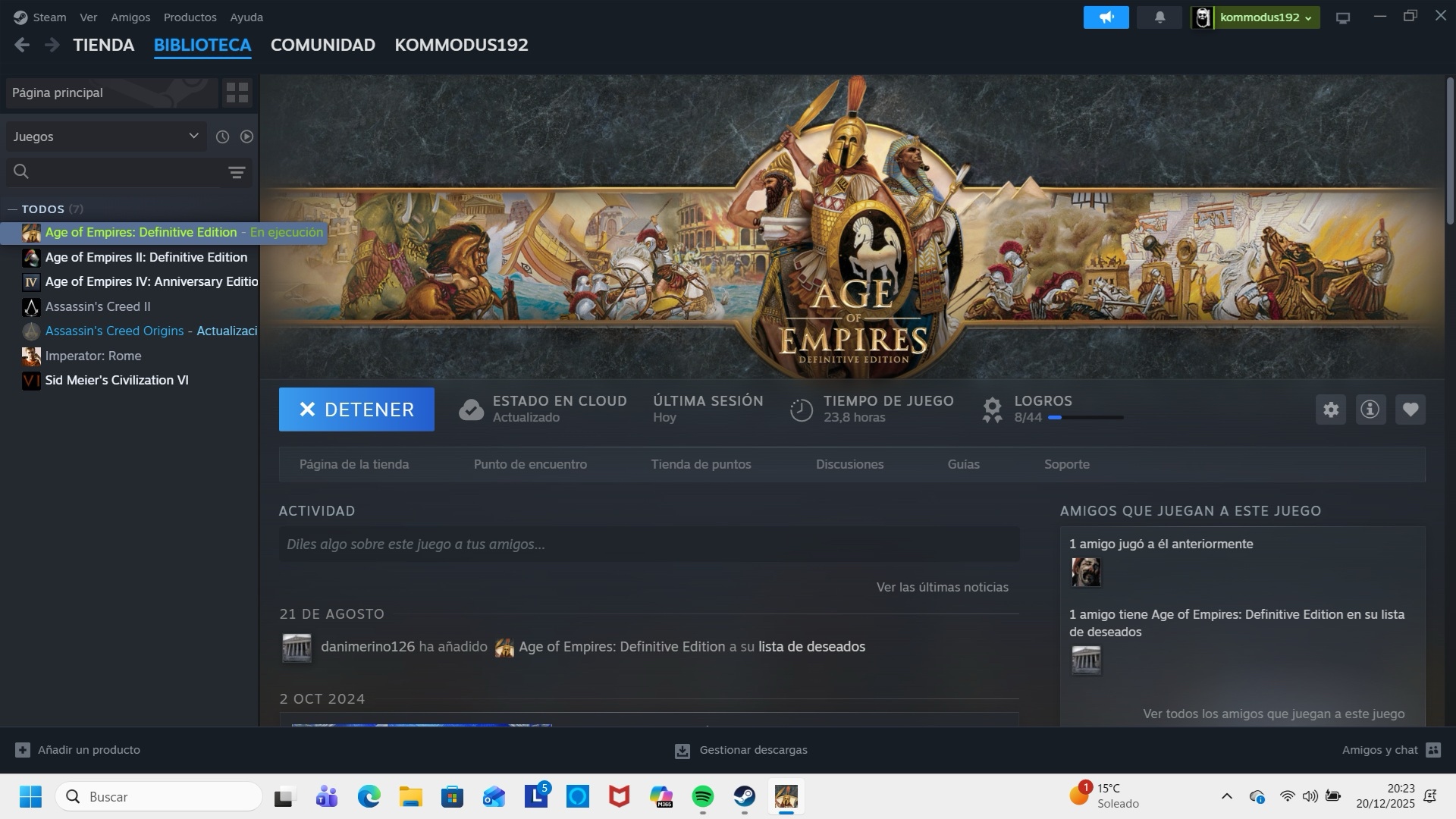Screen dimensions: 1456x819
Task: Click the Logros achievements progress bar
Action: click(1085, 417)
